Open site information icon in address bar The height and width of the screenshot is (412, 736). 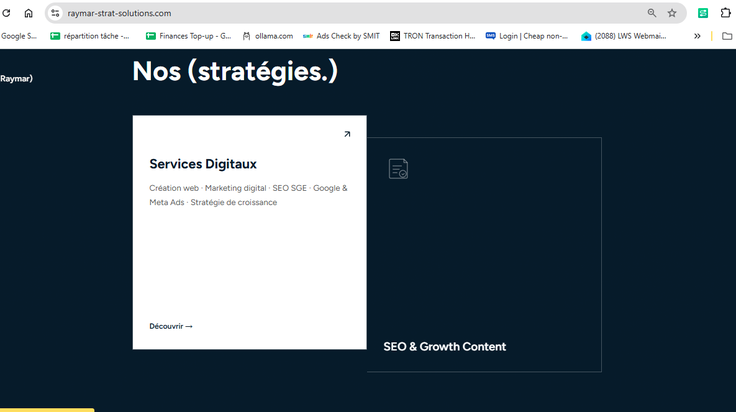pyautogui.click(x=55, y=13)
